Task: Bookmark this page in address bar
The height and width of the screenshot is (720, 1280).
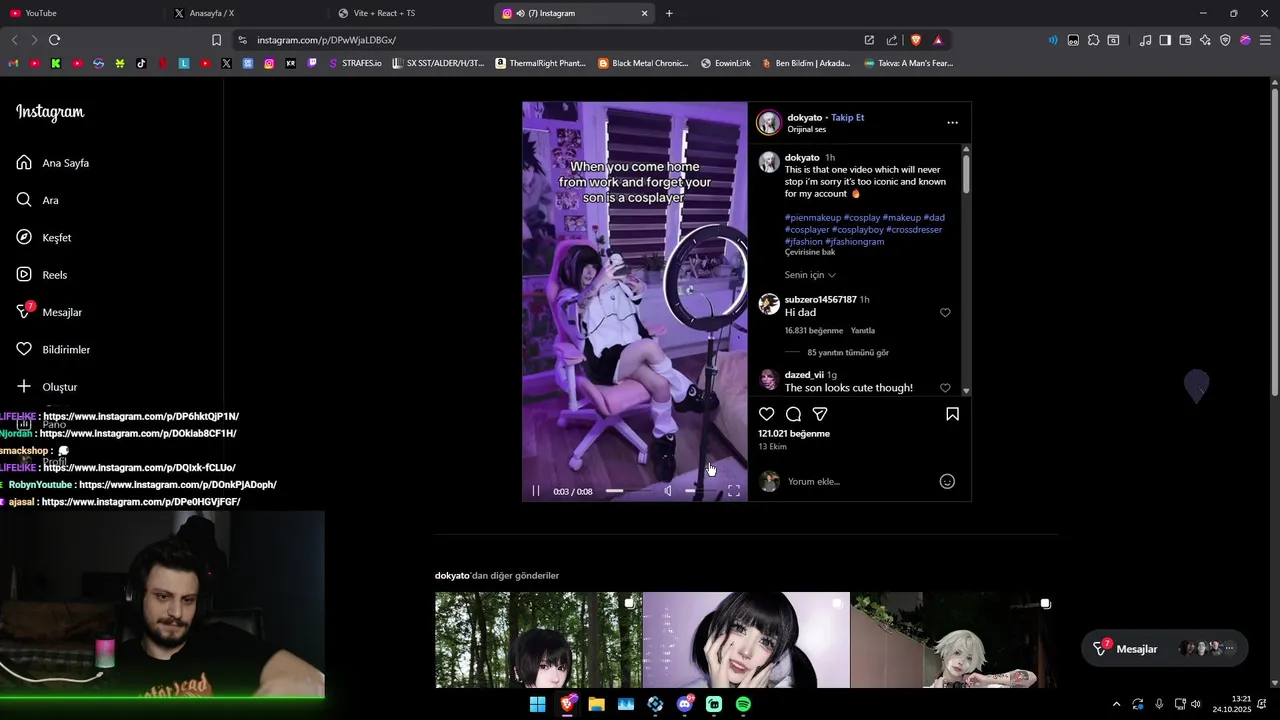Action: 216,40
